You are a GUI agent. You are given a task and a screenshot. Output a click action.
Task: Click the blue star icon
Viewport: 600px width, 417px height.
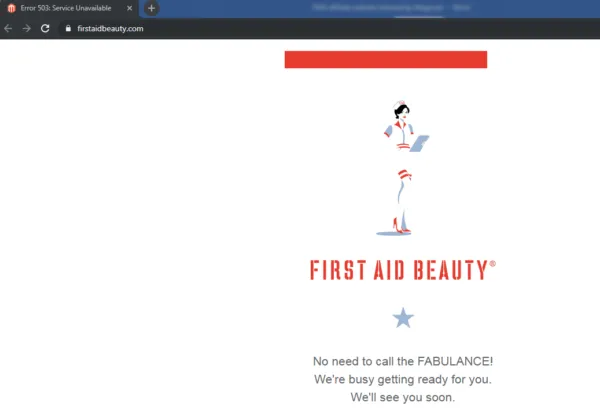403,318
